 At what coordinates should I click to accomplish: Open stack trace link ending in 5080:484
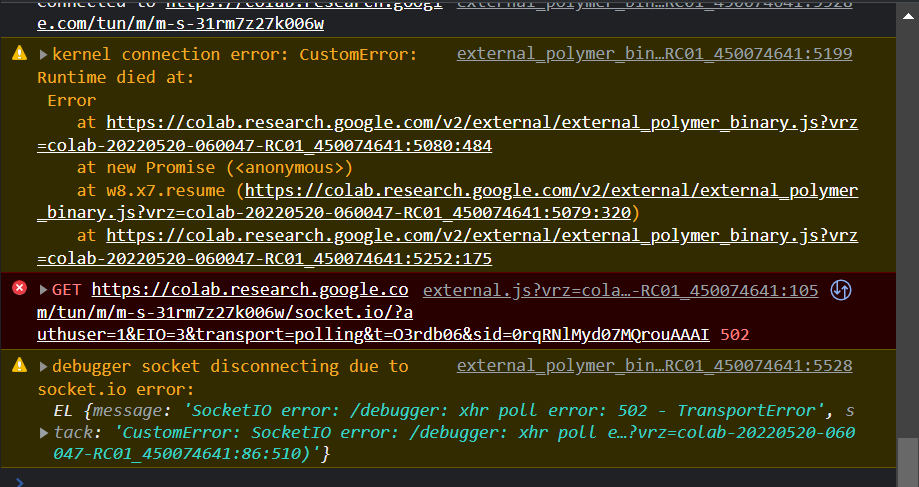pyautogui.click(x=447, y=134)
